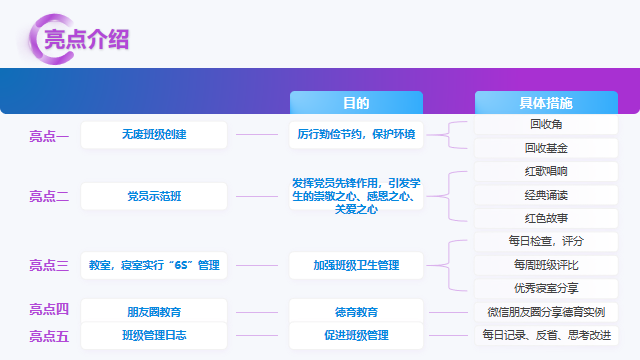
Task: Click the 党员示范班 box
Action: coord(154,196)
